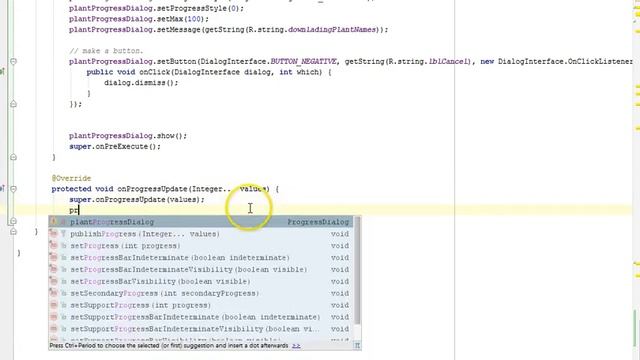Click dialog.dismiss() statement
The width and height of the screenshot is (640, 360).
point(141,83)
